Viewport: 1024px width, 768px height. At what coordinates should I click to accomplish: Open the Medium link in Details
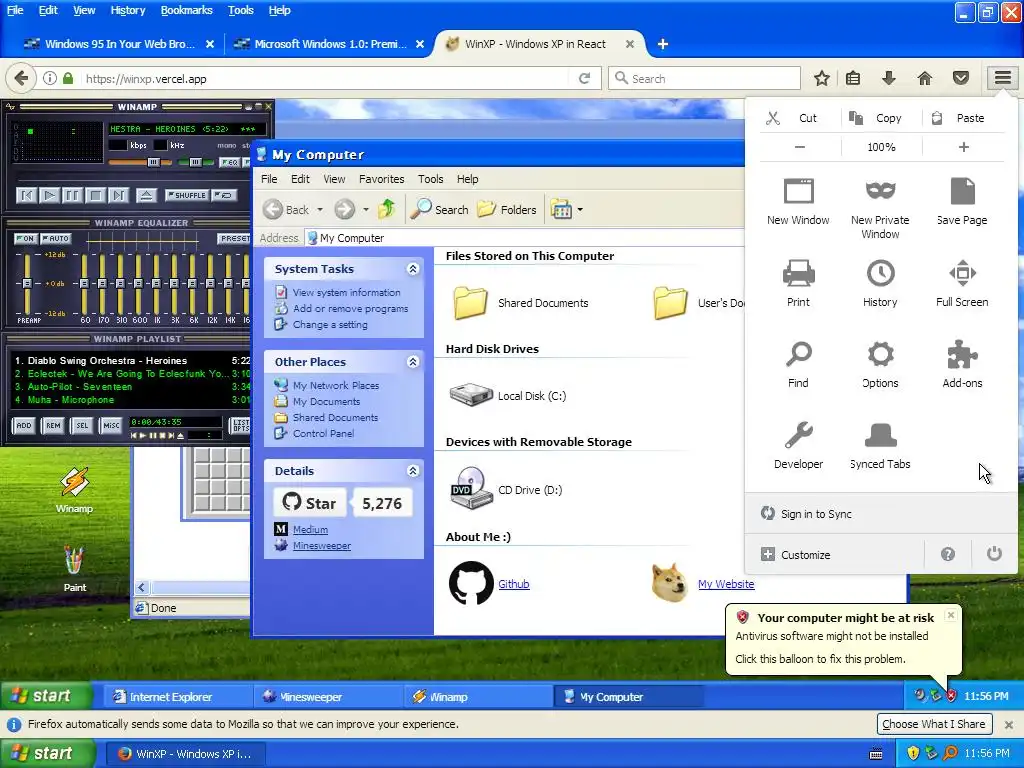tap(310, 530)
